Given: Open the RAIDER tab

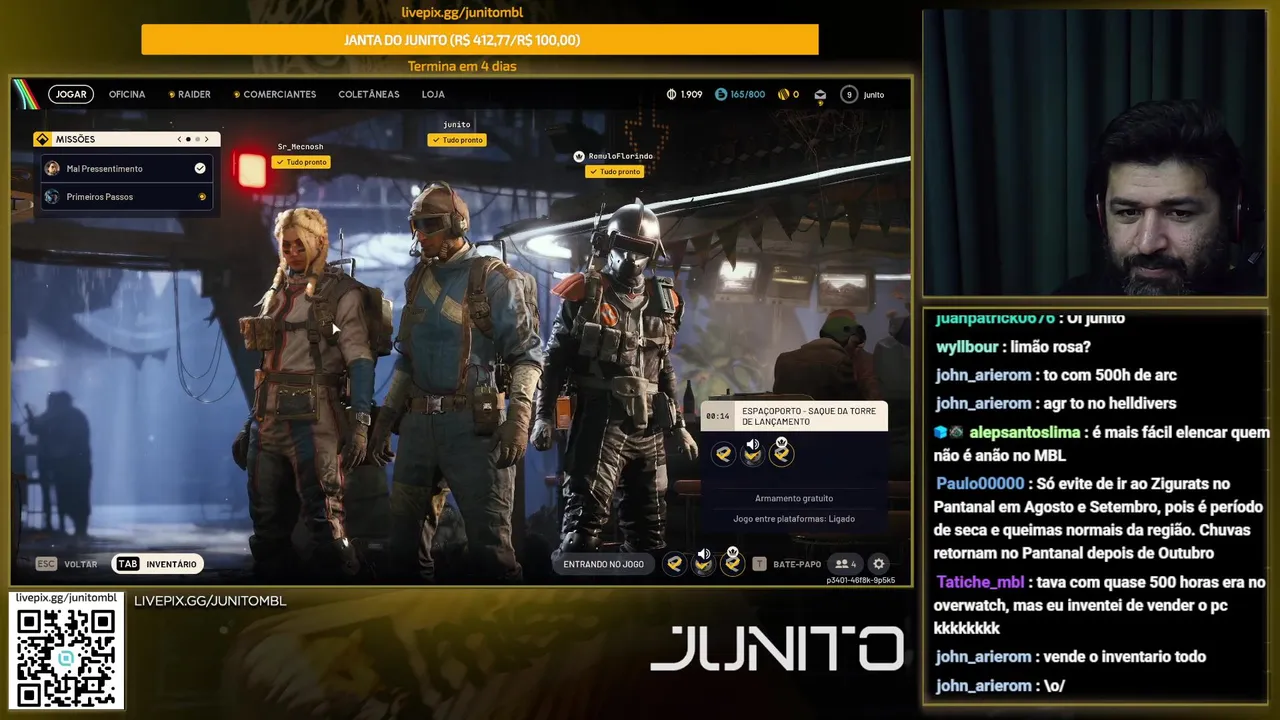Looking at the screenshot, I should pos(190,94).
